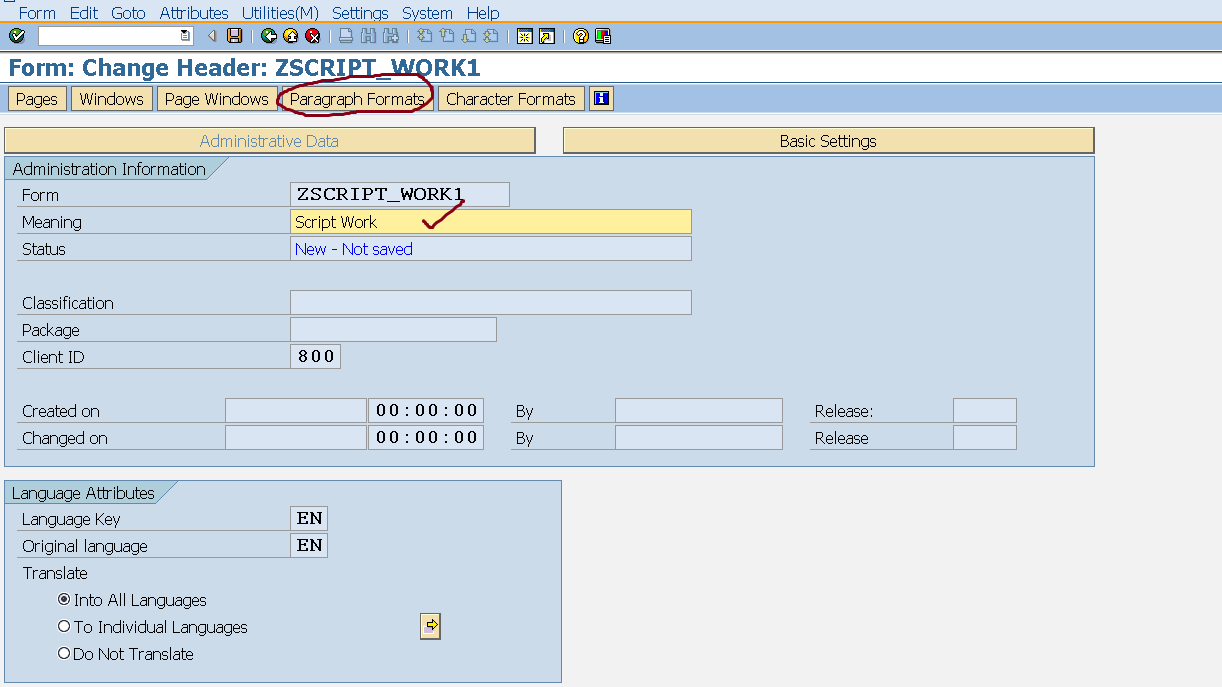Switch to the Paragraph Formats tab
The image size is (1222, 687).
[356, 98]
